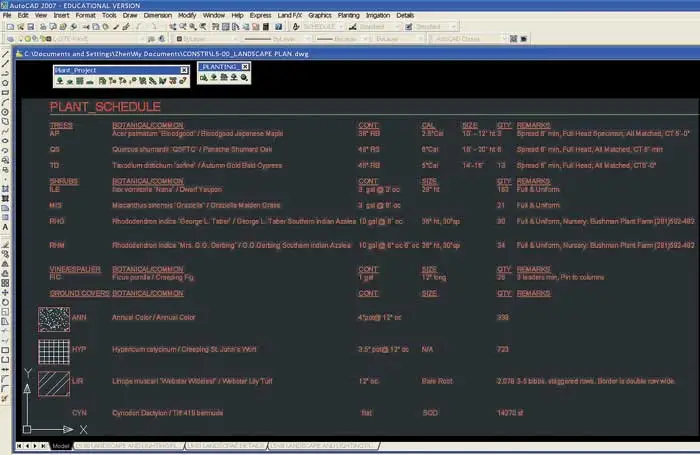Click the first icon in Plant_Project toolbar
This screenshot has width=700, height=455.
point(59,81)
